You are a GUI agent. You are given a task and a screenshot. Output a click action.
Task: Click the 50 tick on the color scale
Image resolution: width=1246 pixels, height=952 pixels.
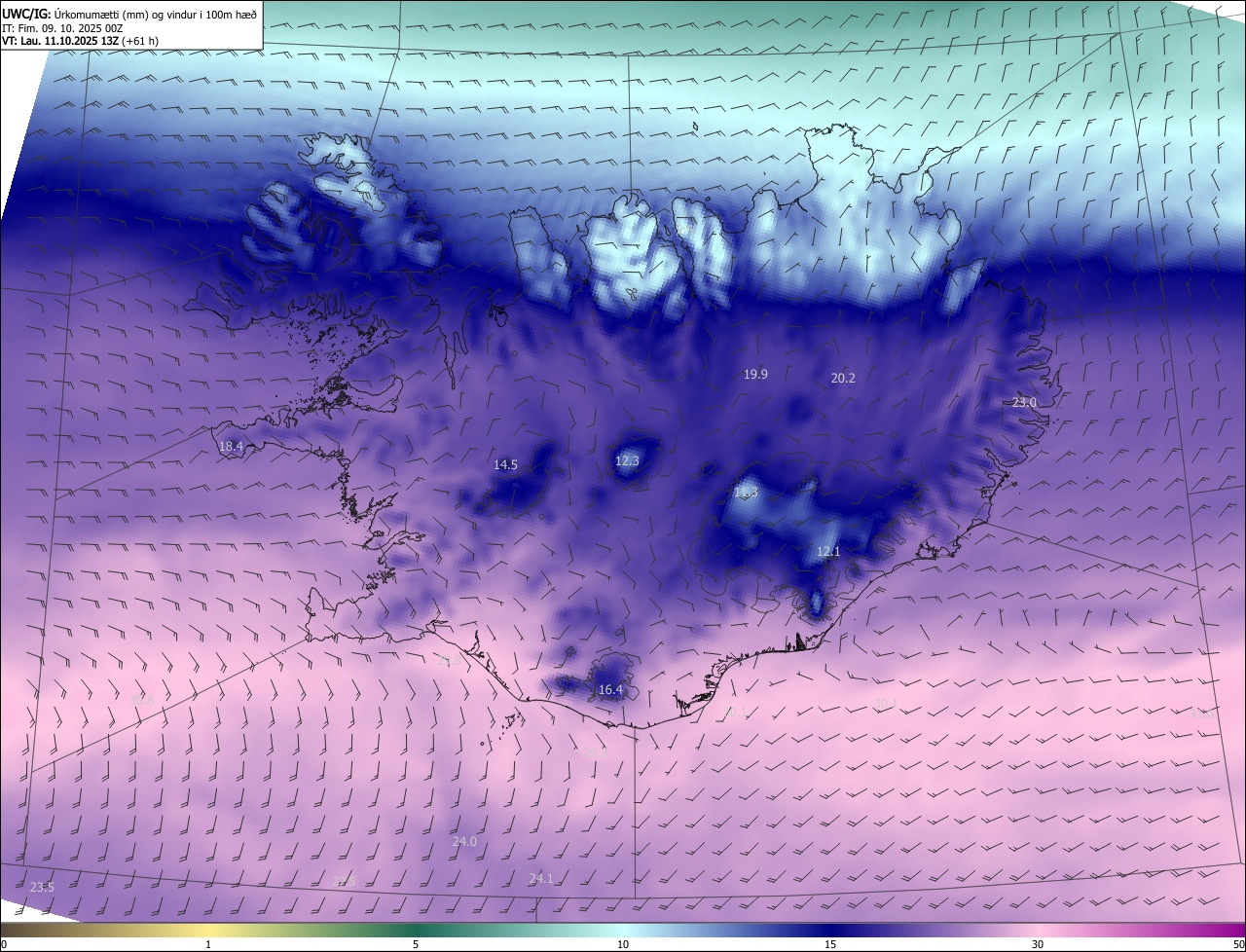1238,944
